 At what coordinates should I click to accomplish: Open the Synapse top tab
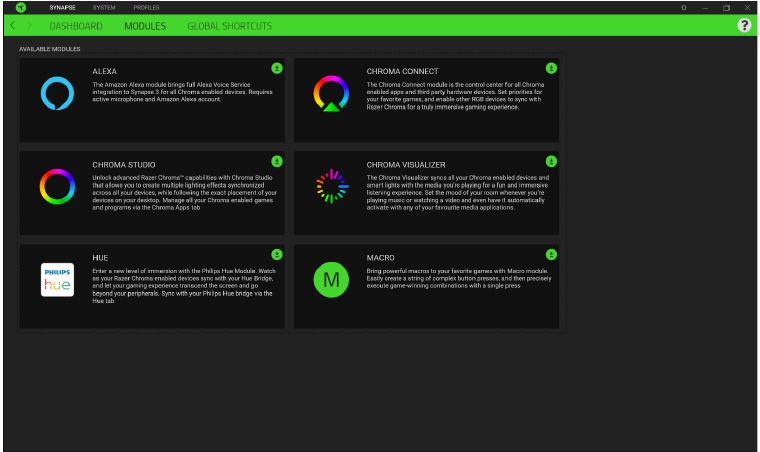pyautogui.click(x=63, y=8)
